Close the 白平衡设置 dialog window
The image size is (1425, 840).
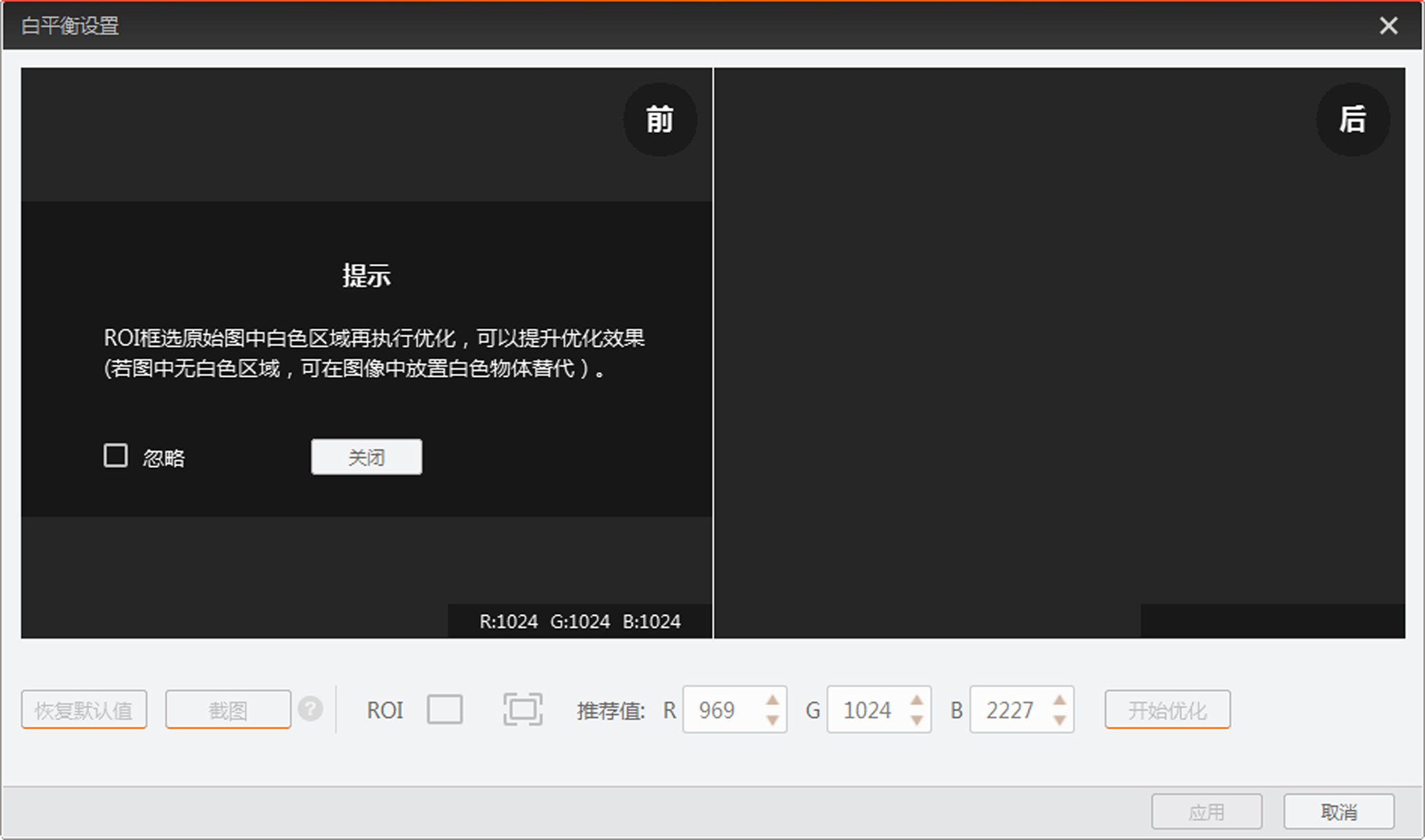click(1388, 25)
